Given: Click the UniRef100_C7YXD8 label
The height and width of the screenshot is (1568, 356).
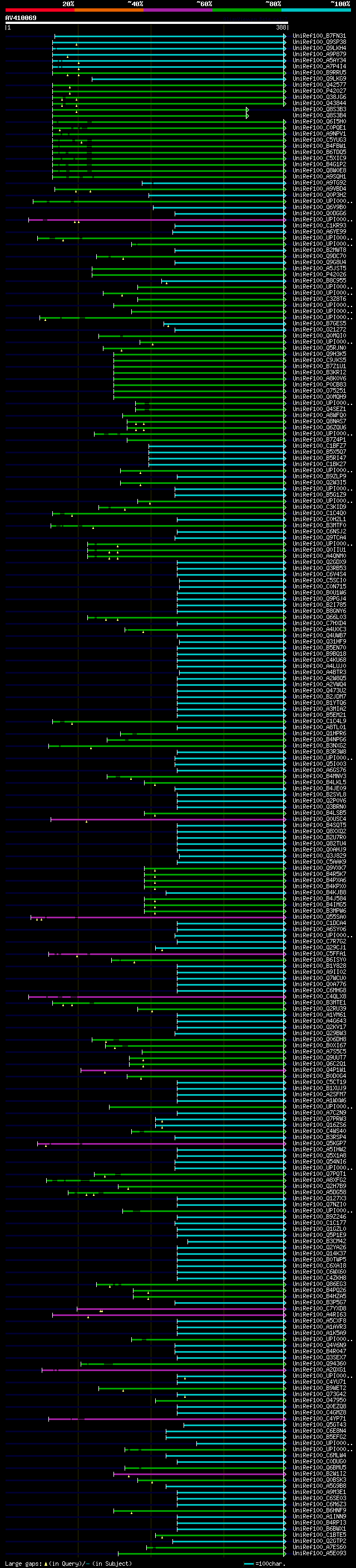Looking at the screenshot, I should pyautogui.click(x=319, y=1309).
